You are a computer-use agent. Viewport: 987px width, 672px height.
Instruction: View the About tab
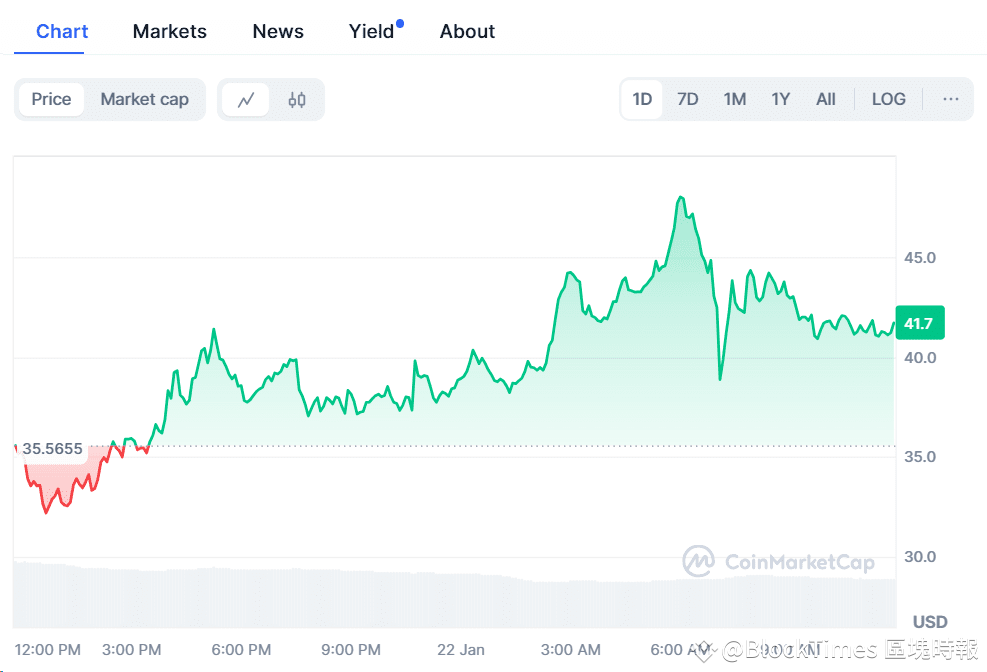click(x=467, y=31)
